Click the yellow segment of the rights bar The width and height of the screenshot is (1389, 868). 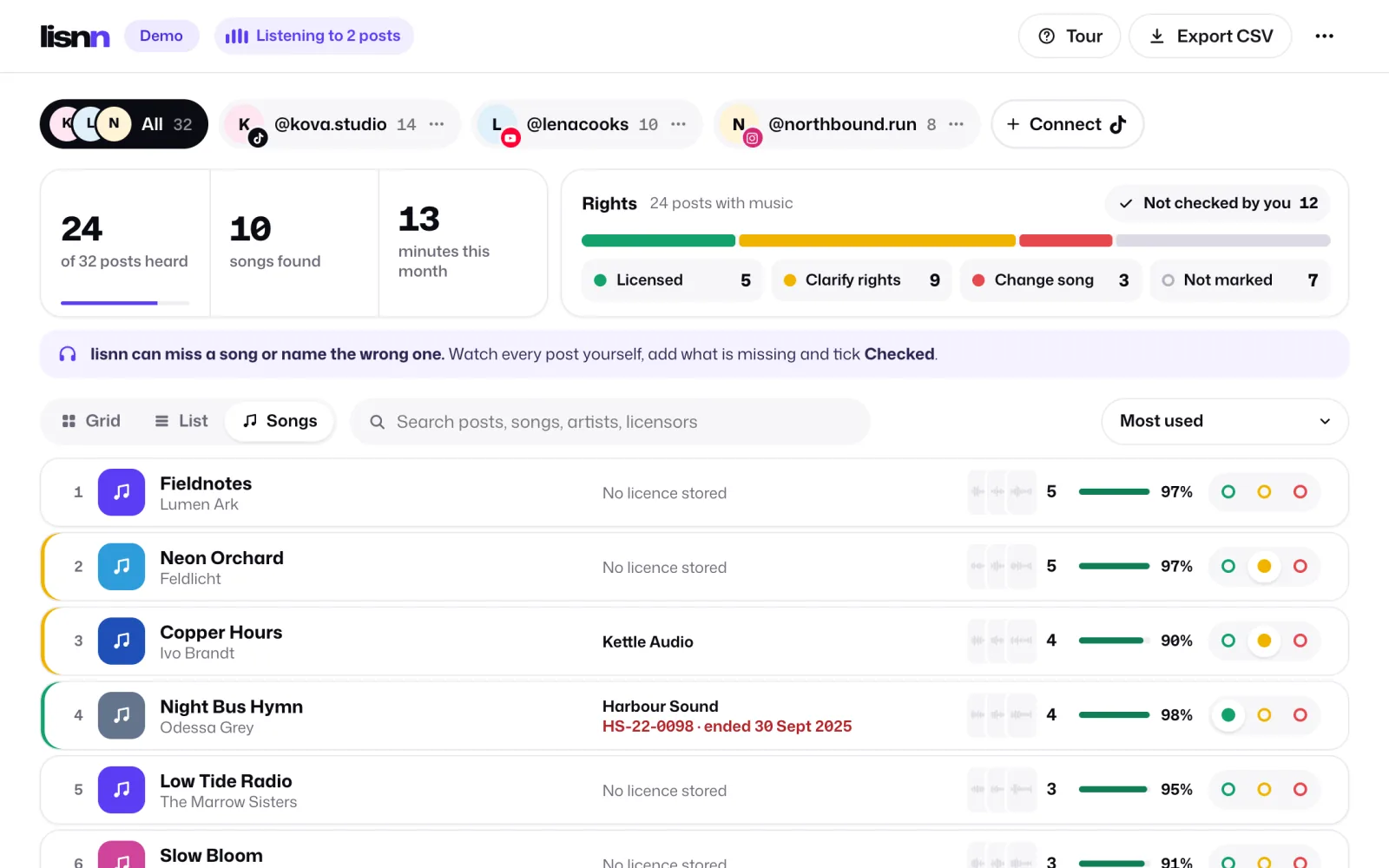[877, 240]
